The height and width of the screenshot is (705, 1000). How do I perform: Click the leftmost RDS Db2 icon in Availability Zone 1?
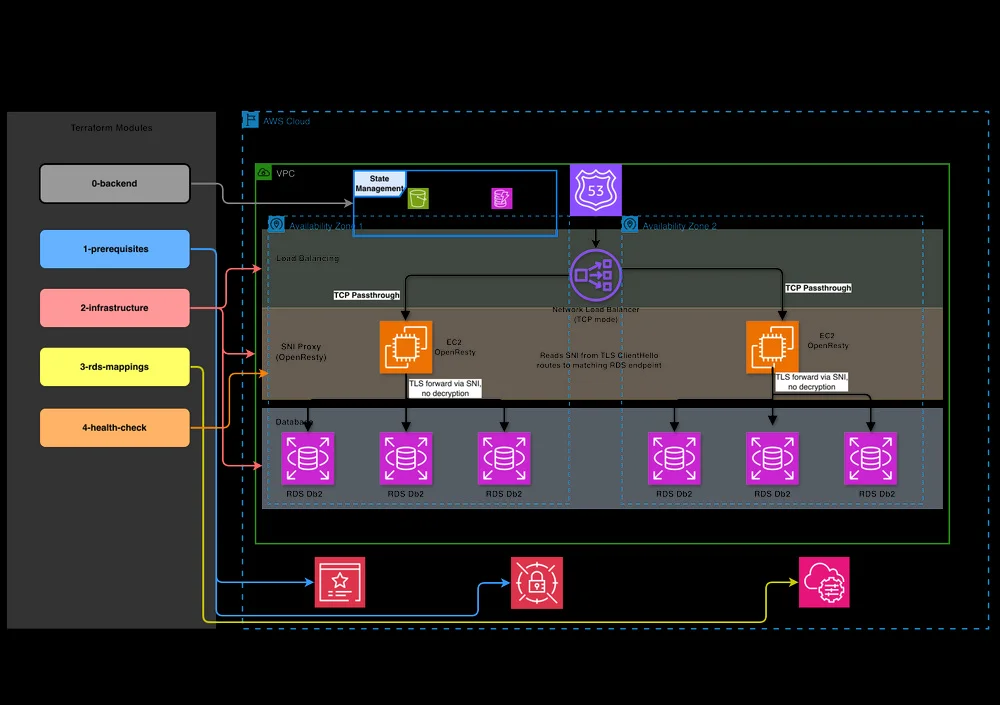click(x=308, y=458)
